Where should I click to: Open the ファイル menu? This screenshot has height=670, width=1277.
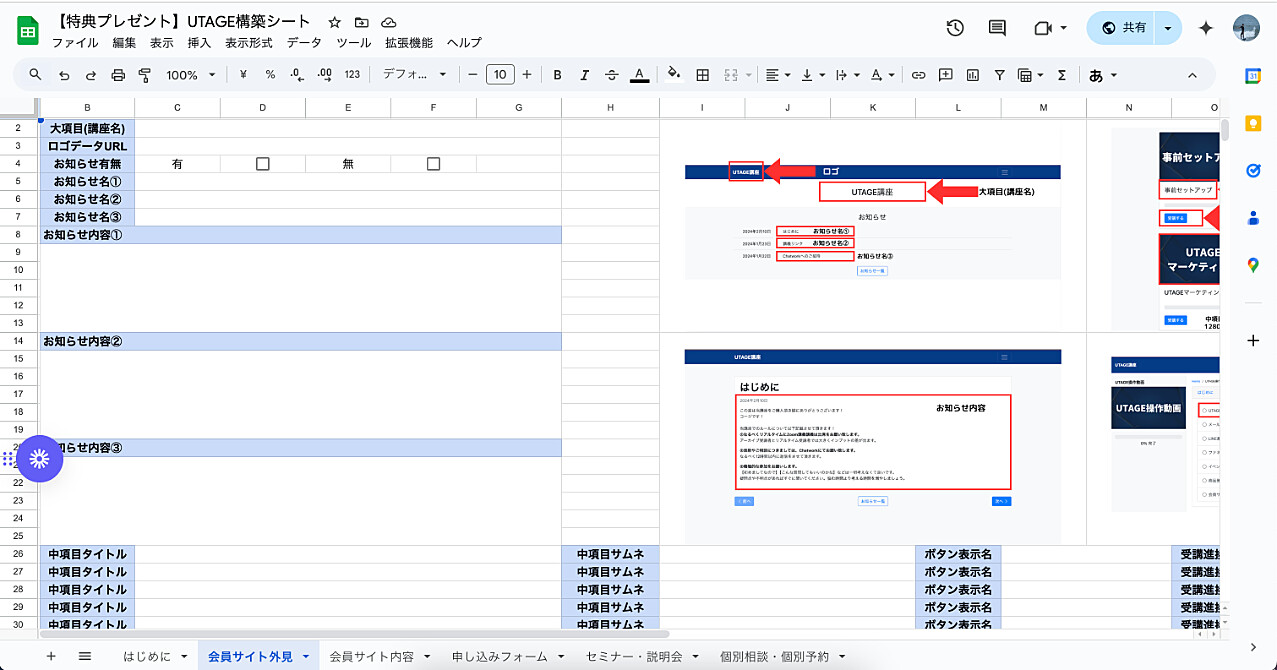tap(75, 43)
